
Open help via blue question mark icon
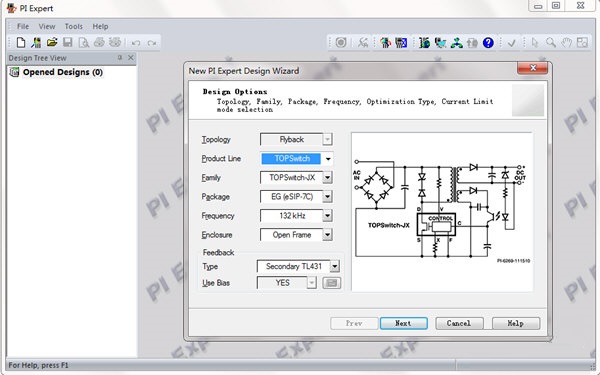[488, 42]
